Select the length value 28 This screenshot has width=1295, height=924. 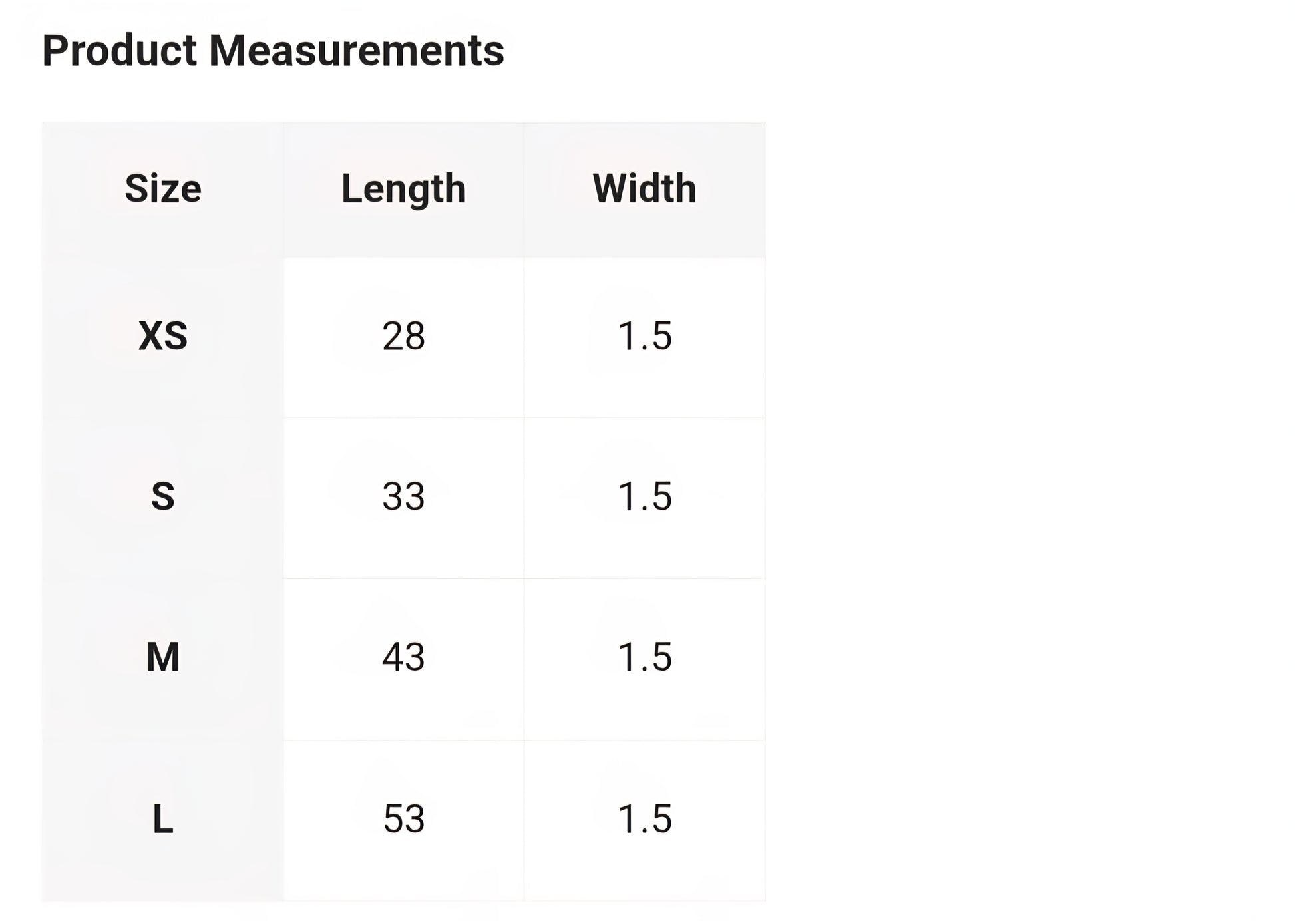403,335
